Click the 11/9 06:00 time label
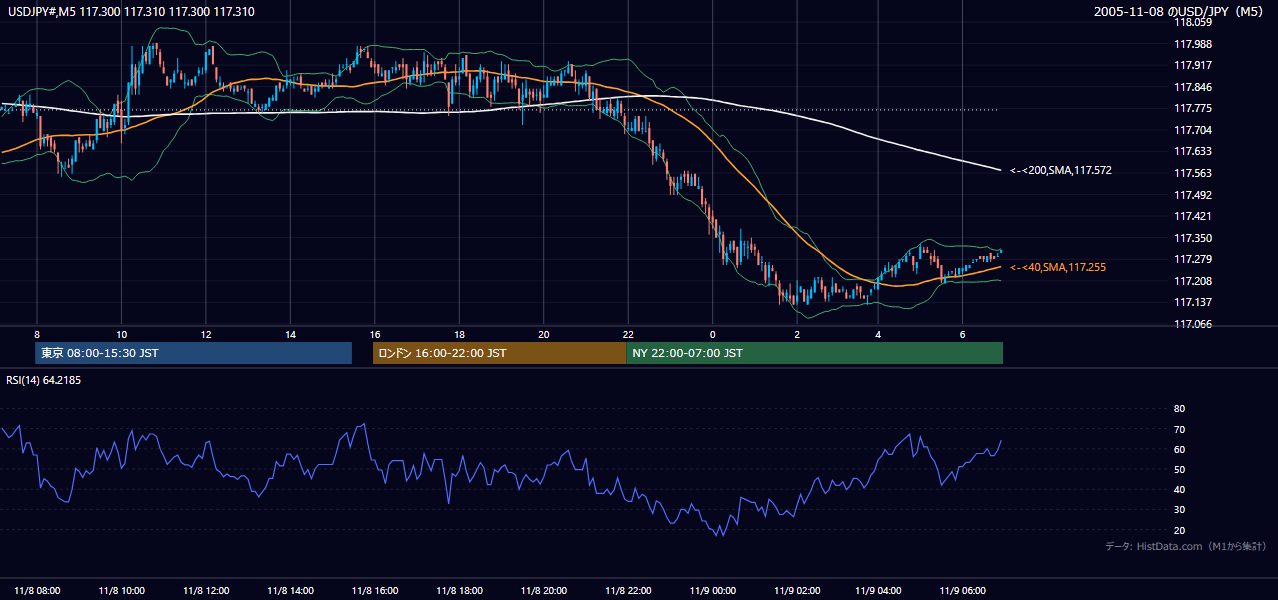Viewport: 1278px width, 600px height. click(964, 590)
